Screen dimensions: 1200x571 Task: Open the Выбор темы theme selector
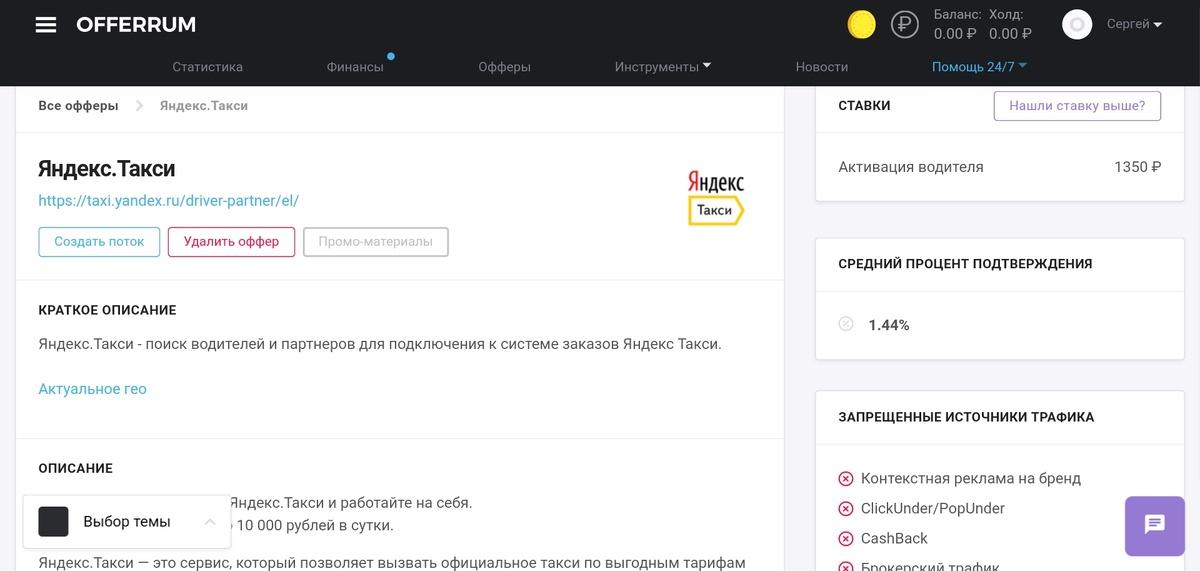127,521
